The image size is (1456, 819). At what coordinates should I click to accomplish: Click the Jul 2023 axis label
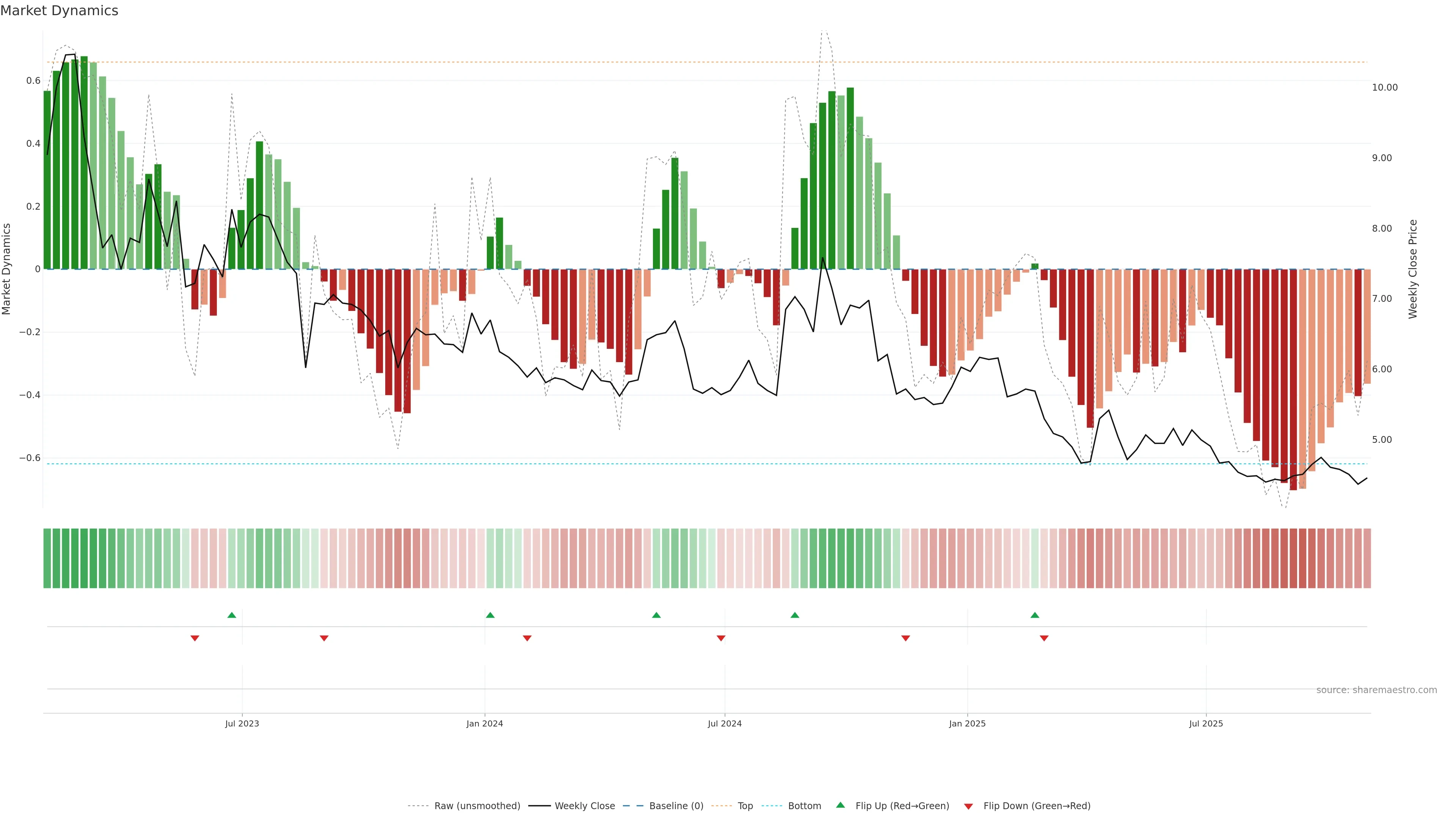[242, 723]
